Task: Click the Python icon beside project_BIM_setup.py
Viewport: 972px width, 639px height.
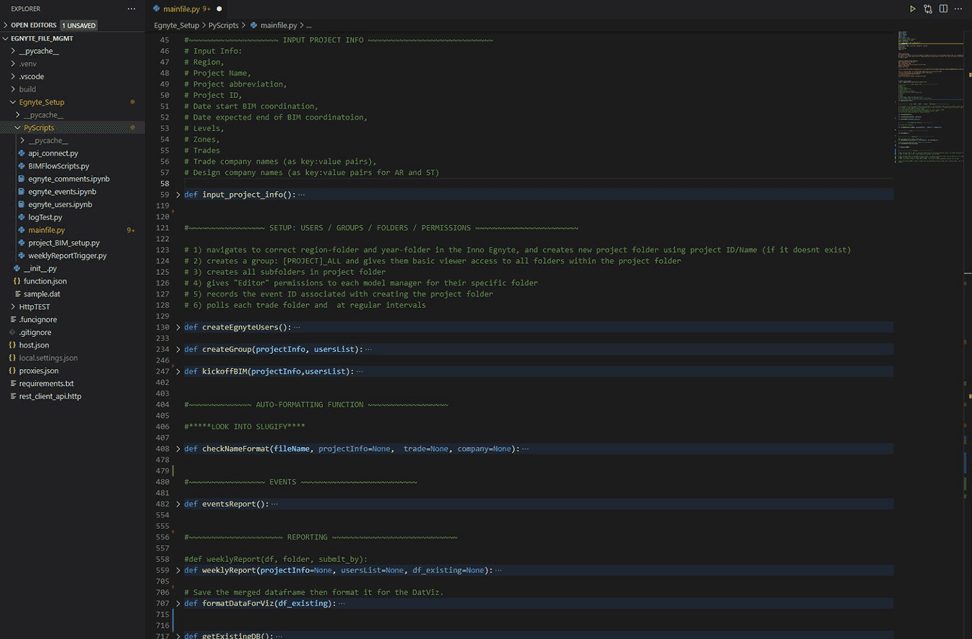Action: pyautogui.click(x=22, y=243)
